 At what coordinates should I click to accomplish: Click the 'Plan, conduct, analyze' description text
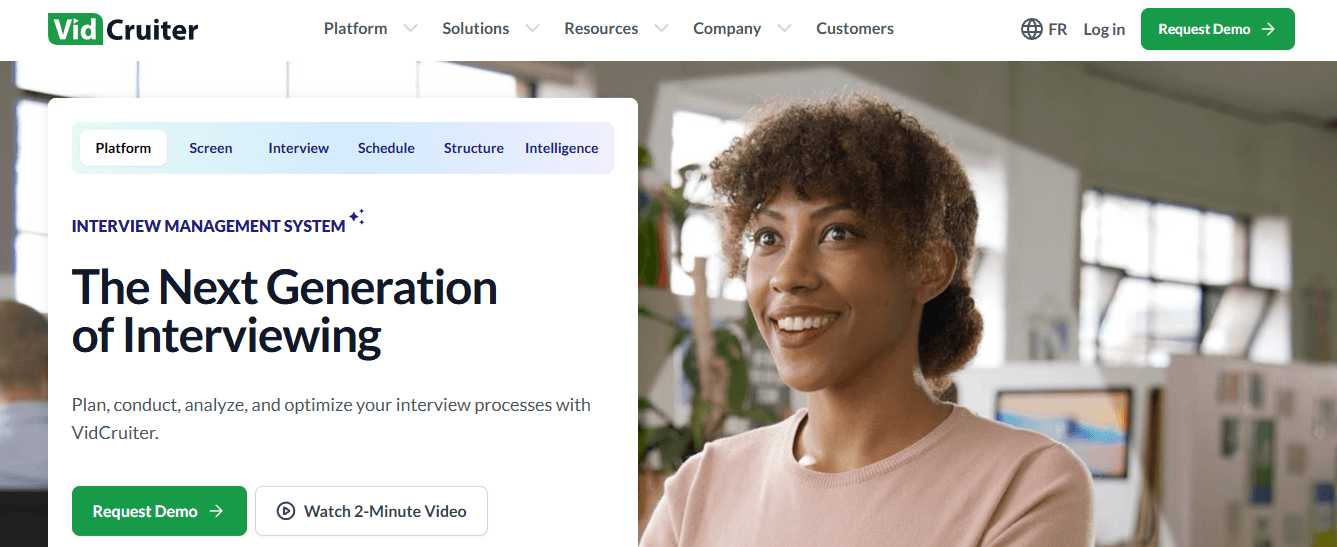[331, 419]
